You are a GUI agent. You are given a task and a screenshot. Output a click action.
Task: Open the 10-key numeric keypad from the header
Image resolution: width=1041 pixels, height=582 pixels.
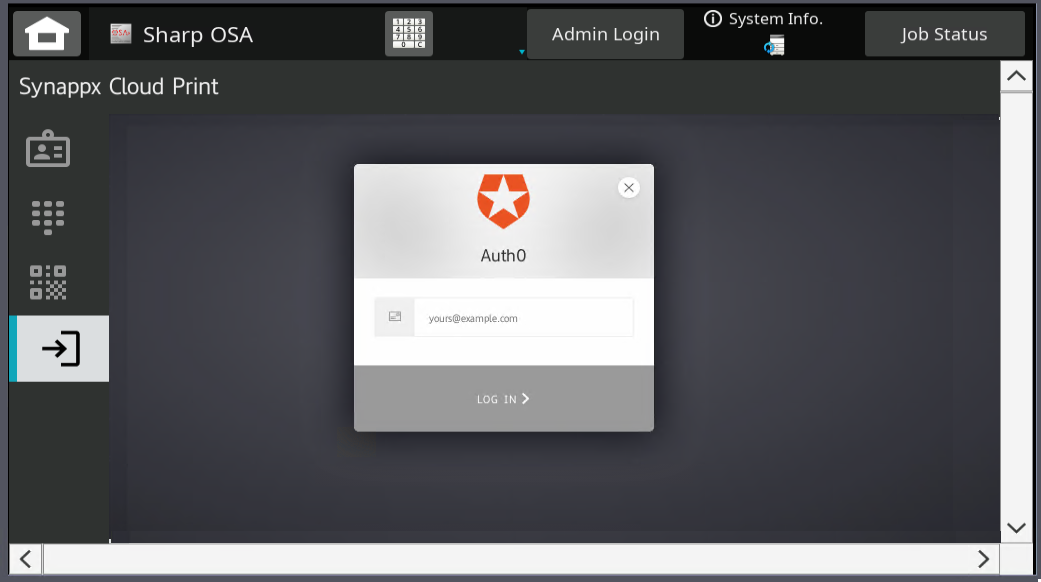409,33
